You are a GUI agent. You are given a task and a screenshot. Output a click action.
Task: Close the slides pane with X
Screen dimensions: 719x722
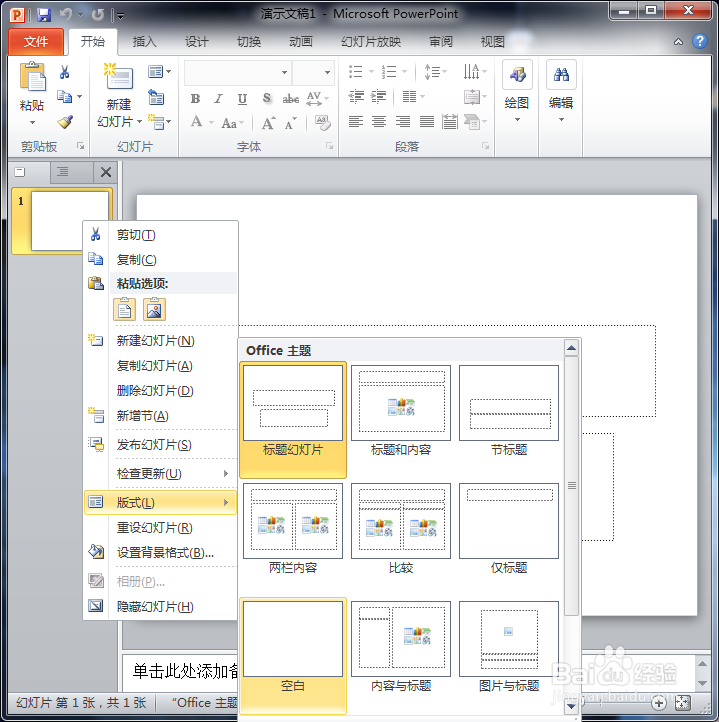[106, 172]
